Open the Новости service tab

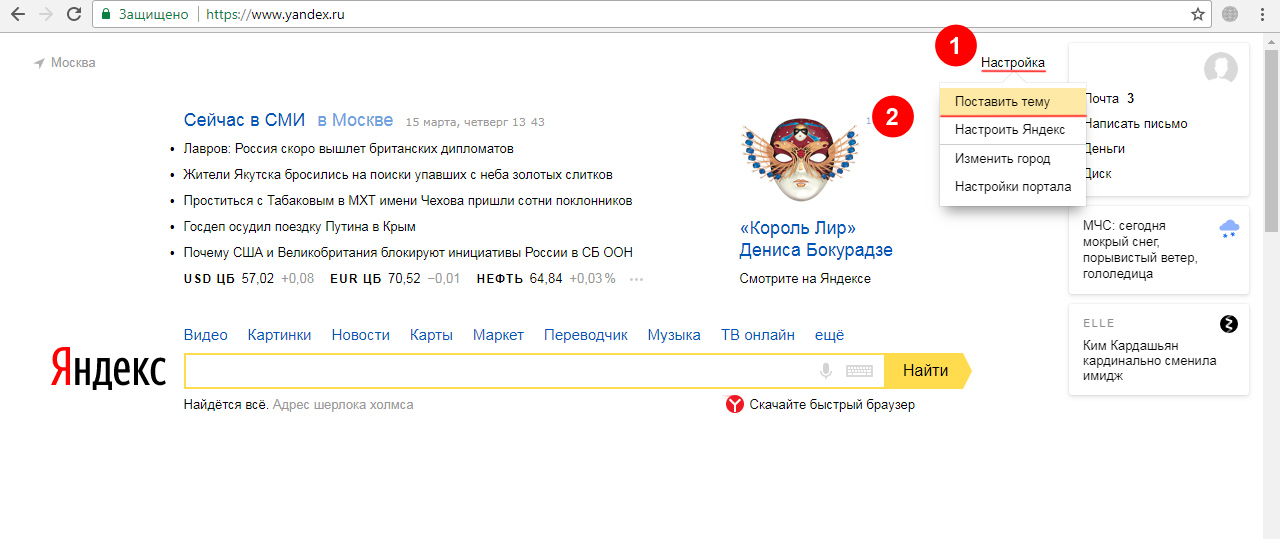click(361, 335)
